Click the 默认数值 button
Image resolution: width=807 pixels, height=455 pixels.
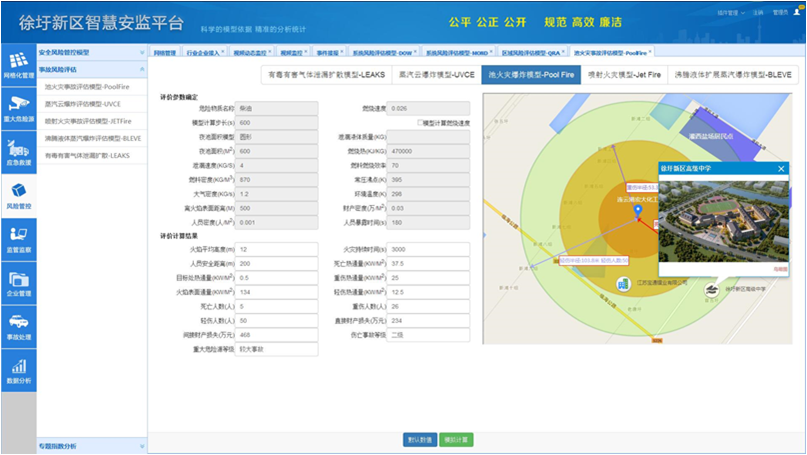420,439
